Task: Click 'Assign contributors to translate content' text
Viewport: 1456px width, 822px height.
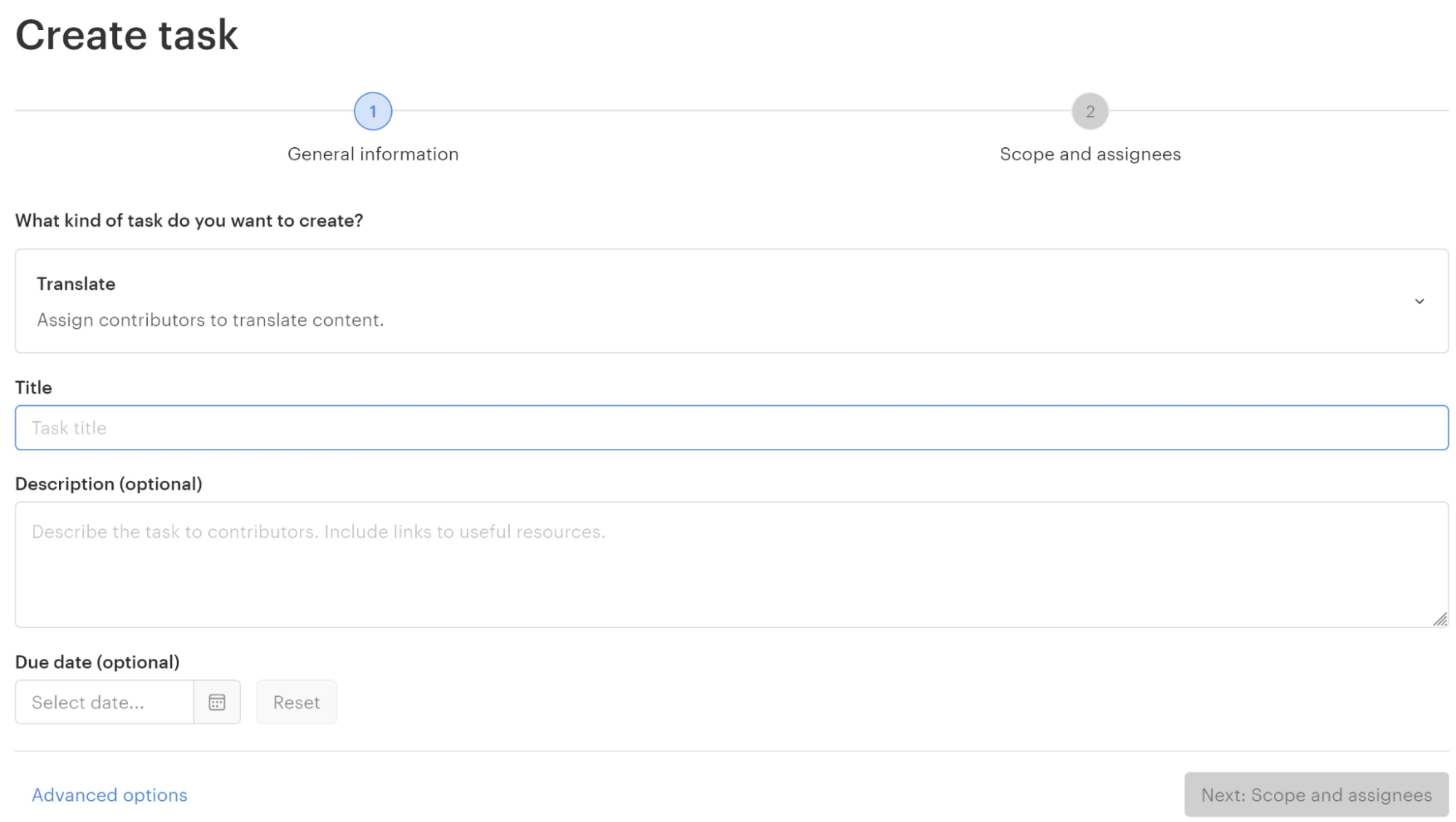Action: point(210,320)
